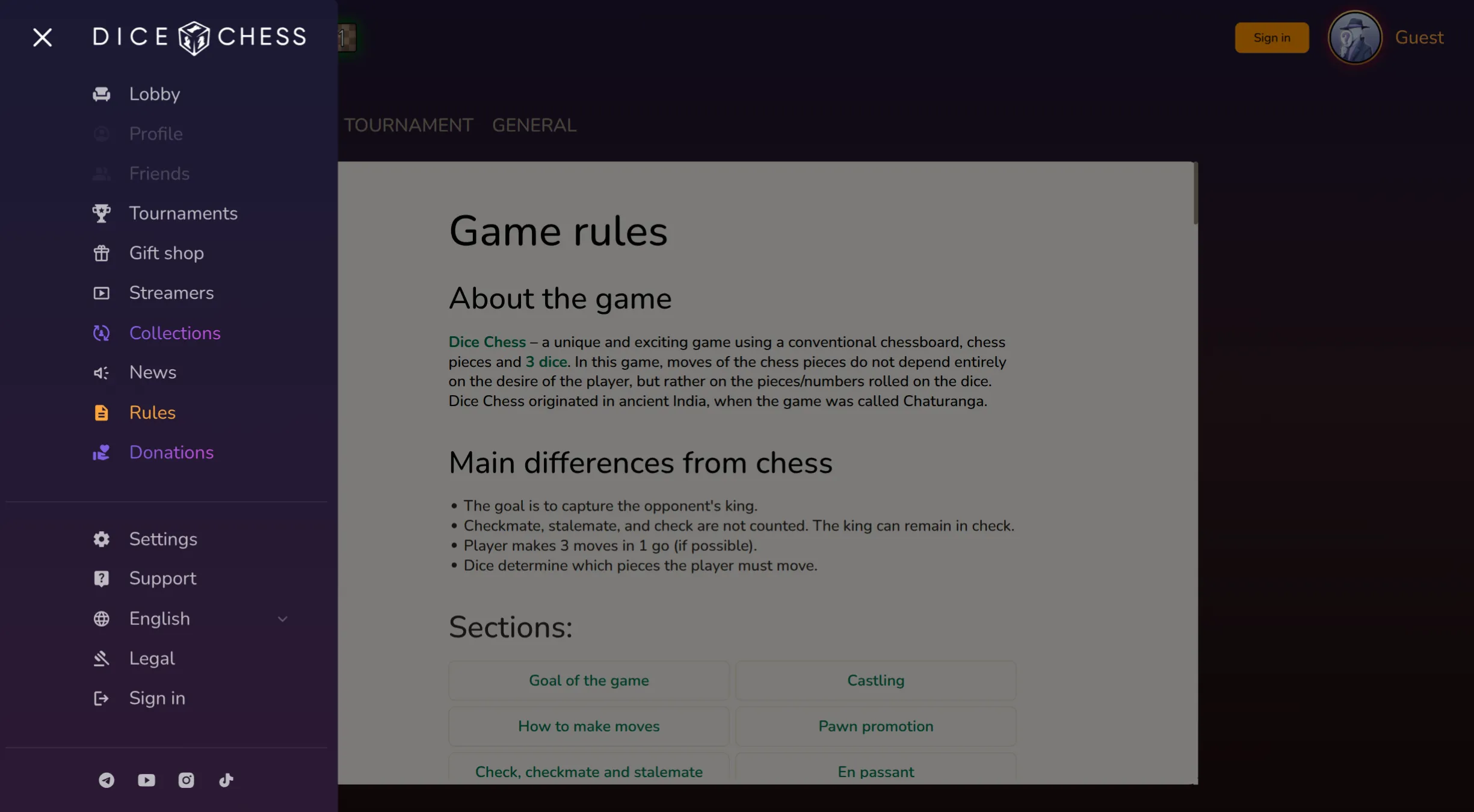Close the sidebar menu with X
This screenshot has height=812, width=1474.
tap(42, 37)
